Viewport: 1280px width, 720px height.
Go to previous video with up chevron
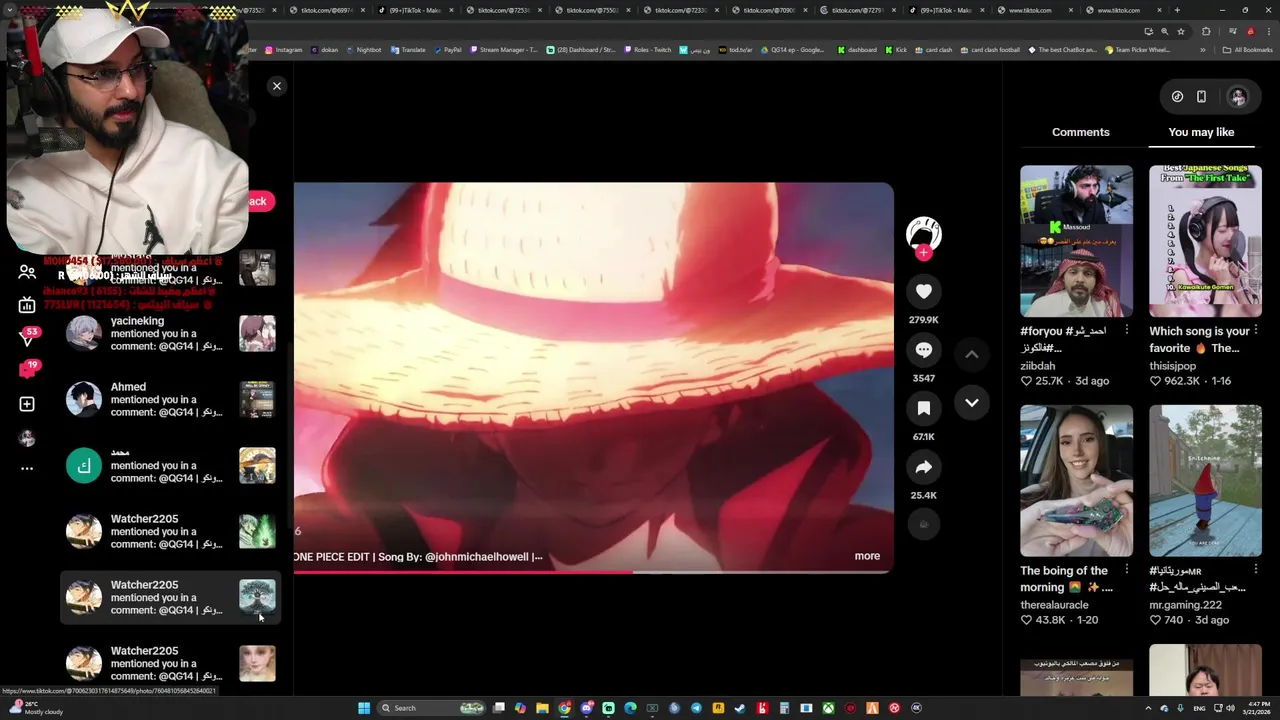pos(971,354)
